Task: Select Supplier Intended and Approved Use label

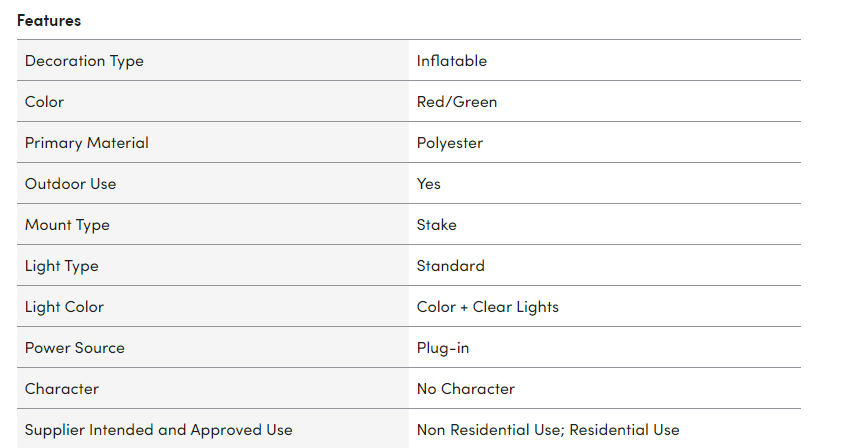Action: click(158, 430)
